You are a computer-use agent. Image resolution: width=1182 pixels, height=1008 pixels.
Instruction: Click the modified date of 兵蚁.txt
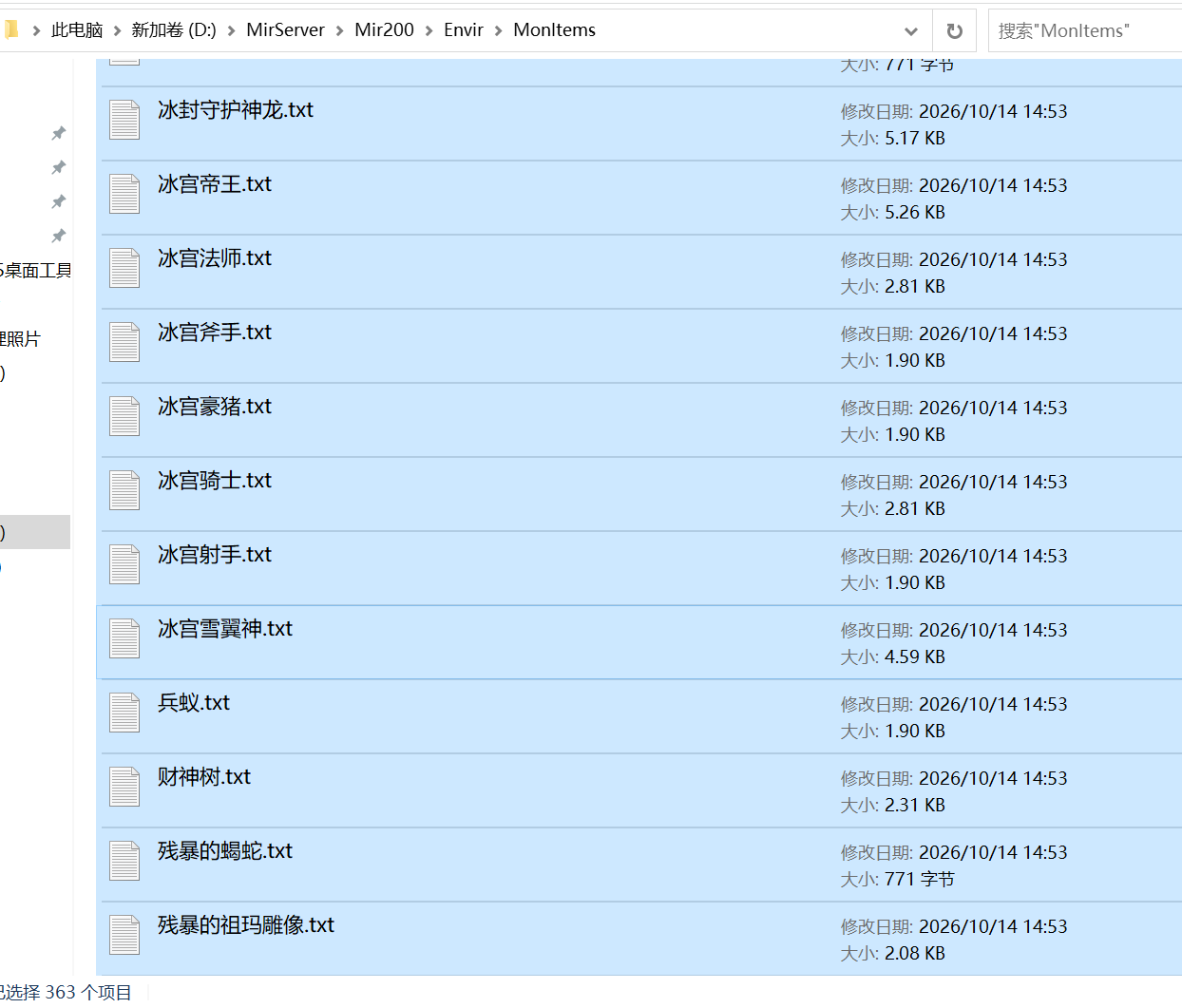tap(954, 705)
